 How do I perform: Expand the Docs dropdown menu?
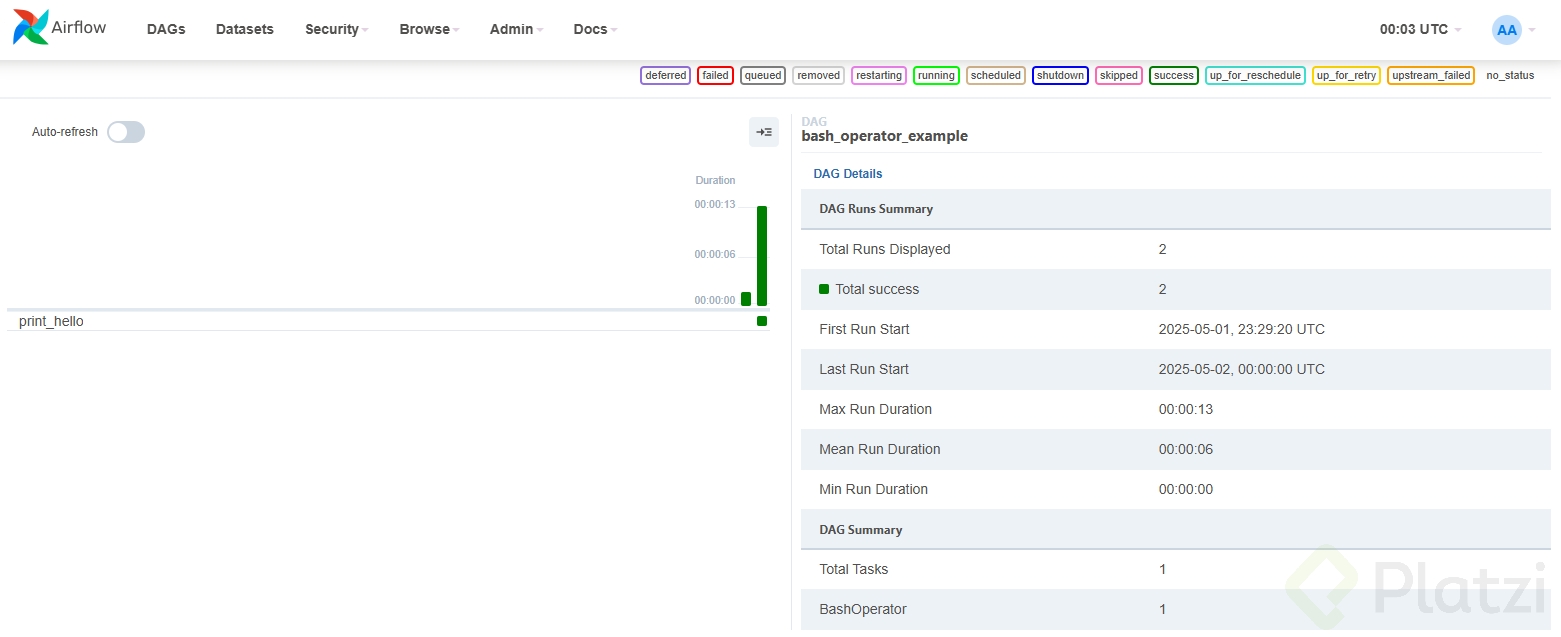595,29
